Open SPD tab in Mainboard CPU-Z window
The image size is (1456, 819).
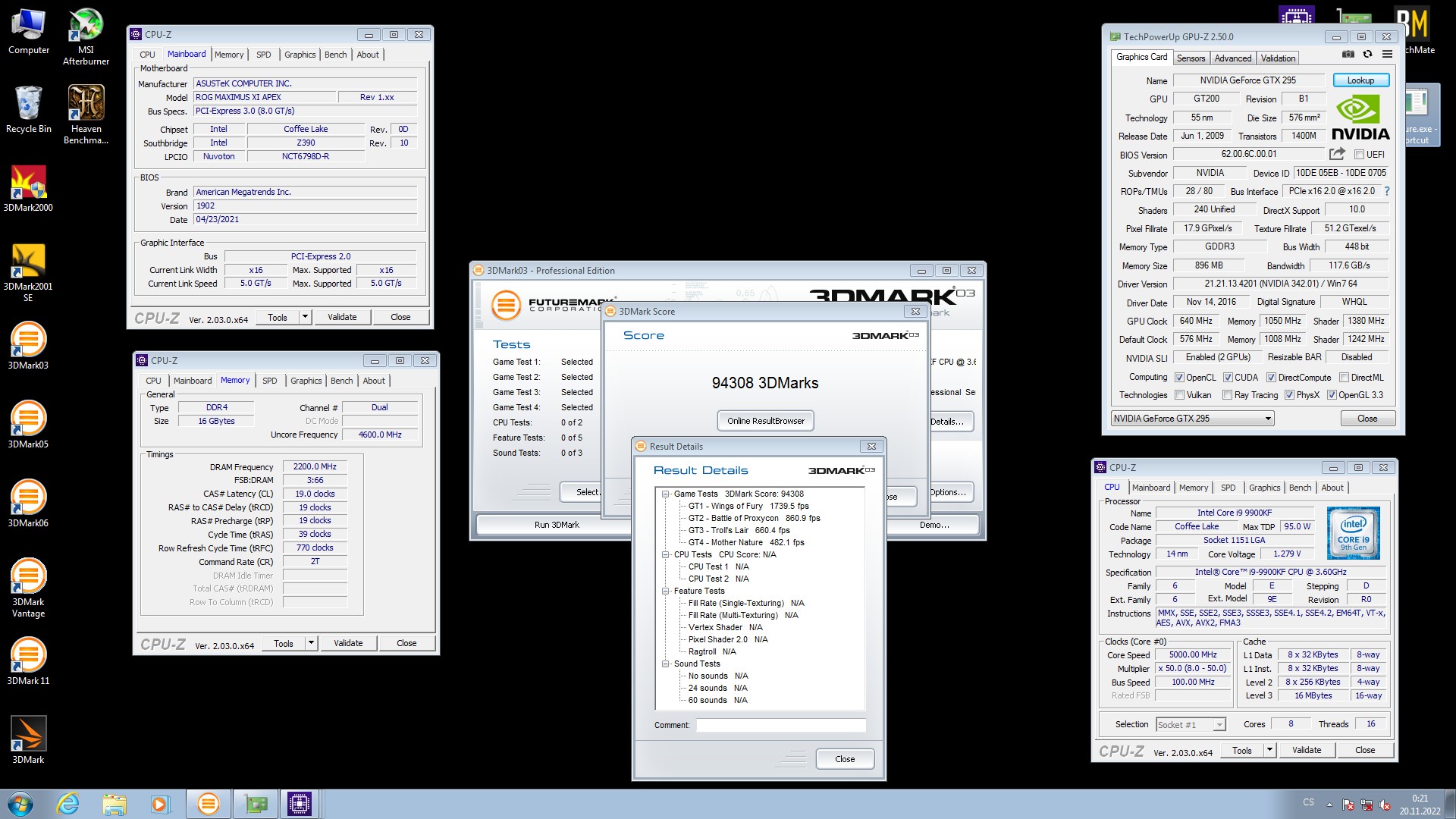click(264, 55)
